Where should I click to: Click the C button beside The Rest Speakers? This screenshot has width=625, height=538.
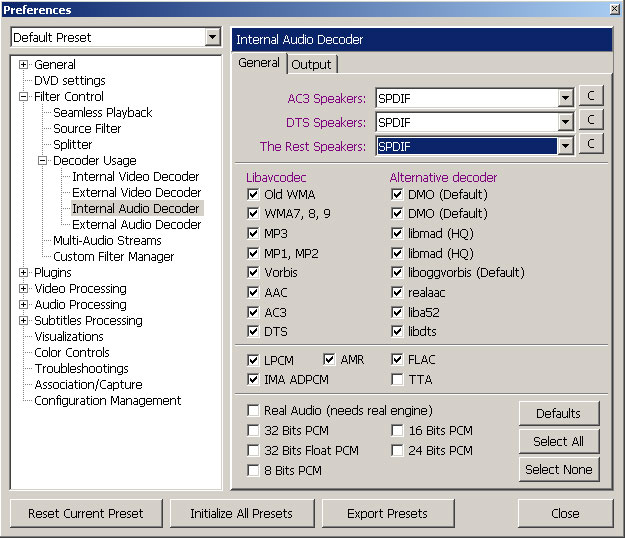coord(591,143)
